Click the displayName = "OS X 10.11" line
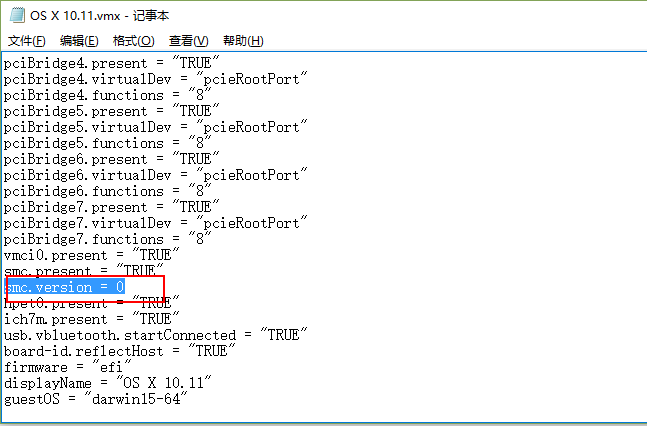This screenshot has height=426, width=647. (107, 383)
